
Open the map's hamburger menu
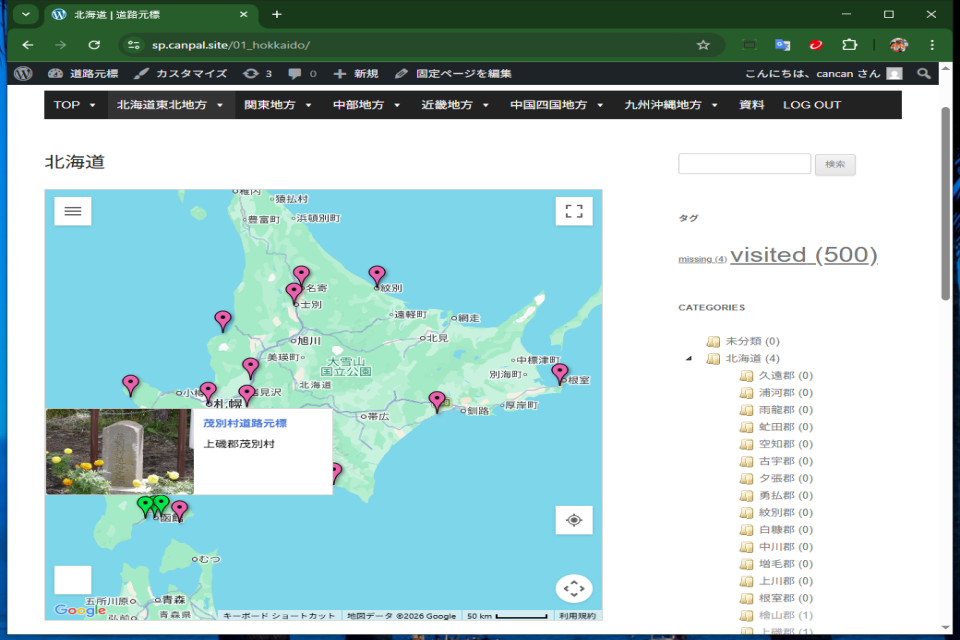73,211
